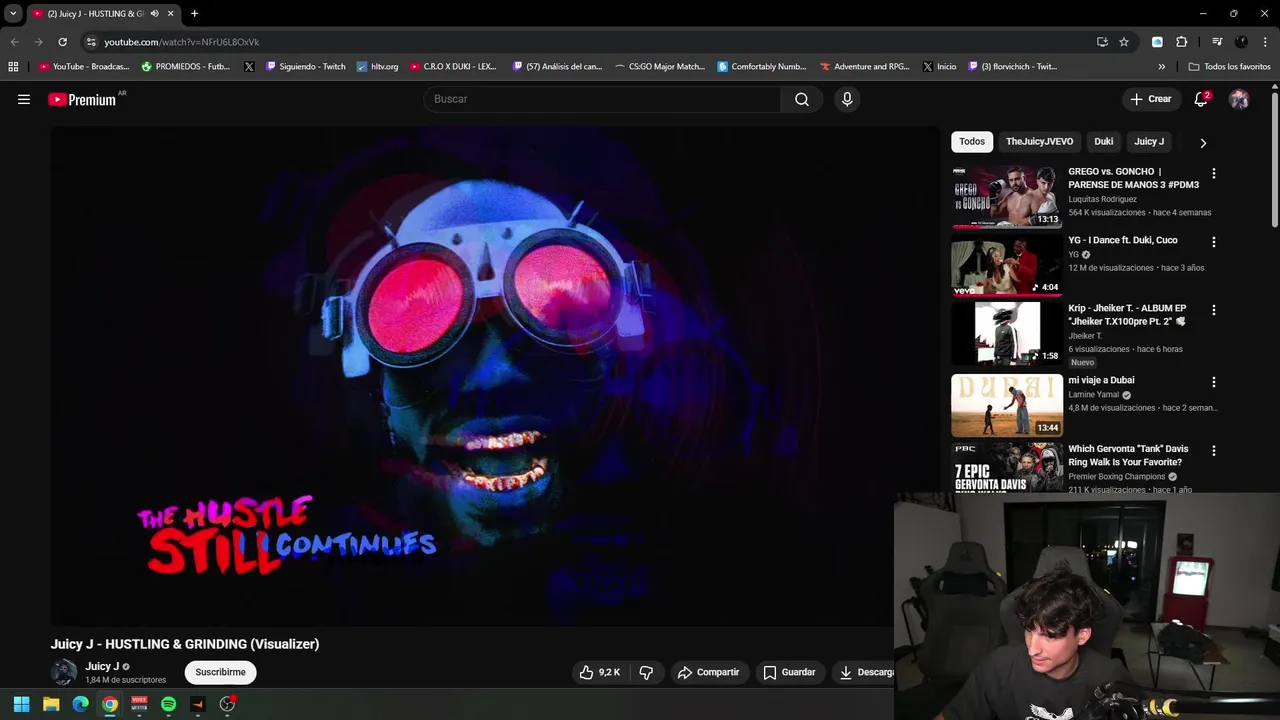Screen dimensions: 1280x720
Task: Click Suscribirme button
Action: [x=220, y=672]
